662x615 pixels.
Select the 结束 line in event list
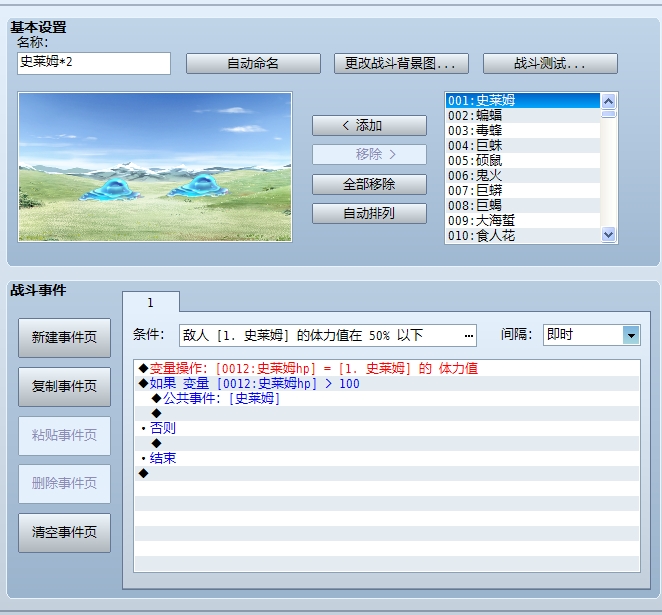point(386,458)
